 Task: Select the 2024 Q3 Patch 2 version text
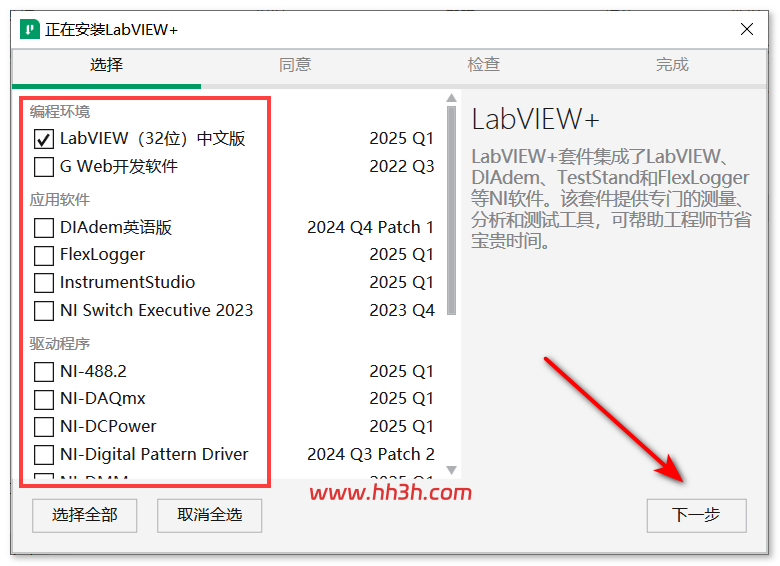tap(371, 454)
